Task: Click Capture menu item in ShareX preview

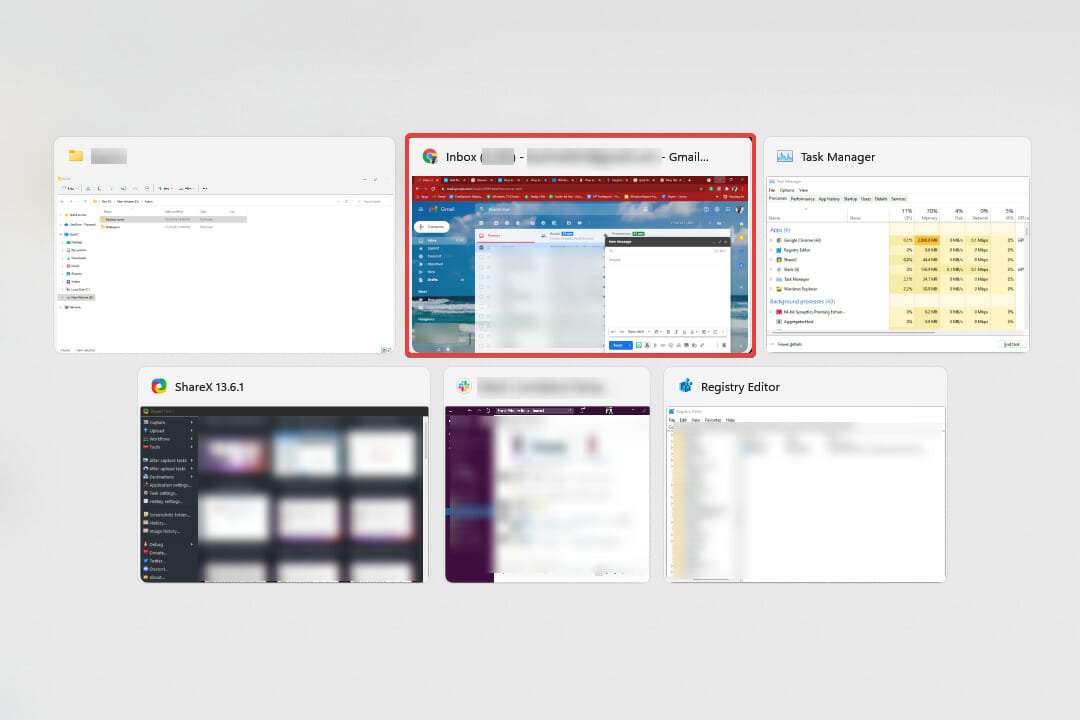Action: 167,422
